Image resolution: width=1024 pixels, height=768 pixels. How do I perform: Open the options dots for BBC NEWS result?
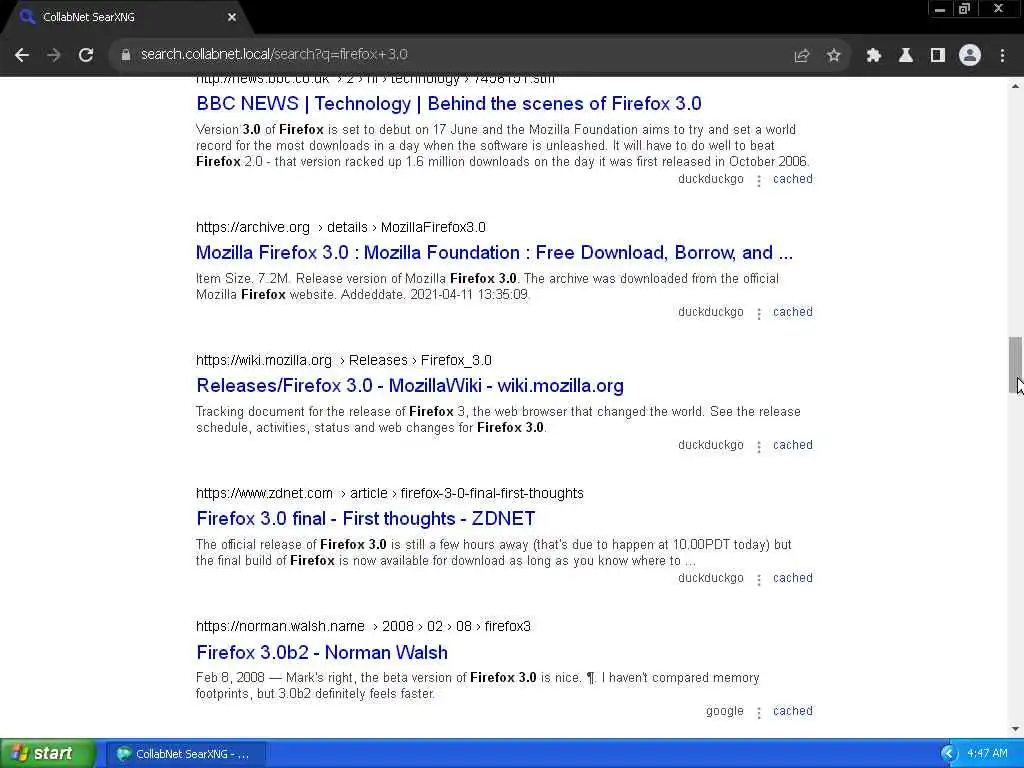[759, 181]
